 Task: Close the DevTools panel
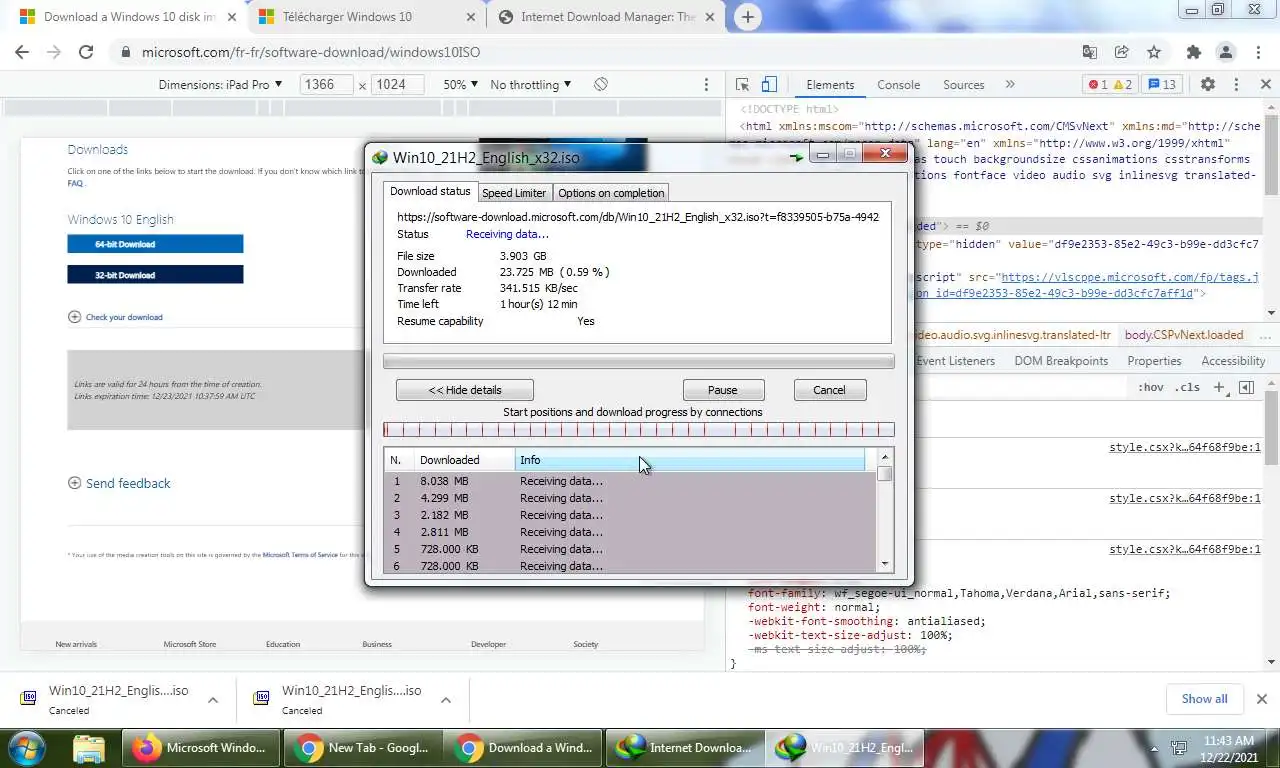click(1265, 85)
